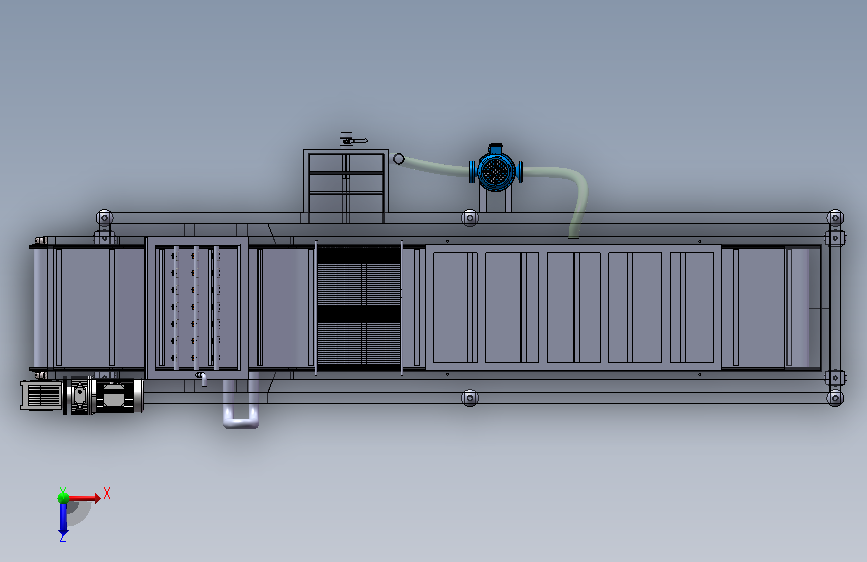Click the red X axis label
Viewport: 867px width, 562px height.
pyautogui.click(x=107, y=493)
